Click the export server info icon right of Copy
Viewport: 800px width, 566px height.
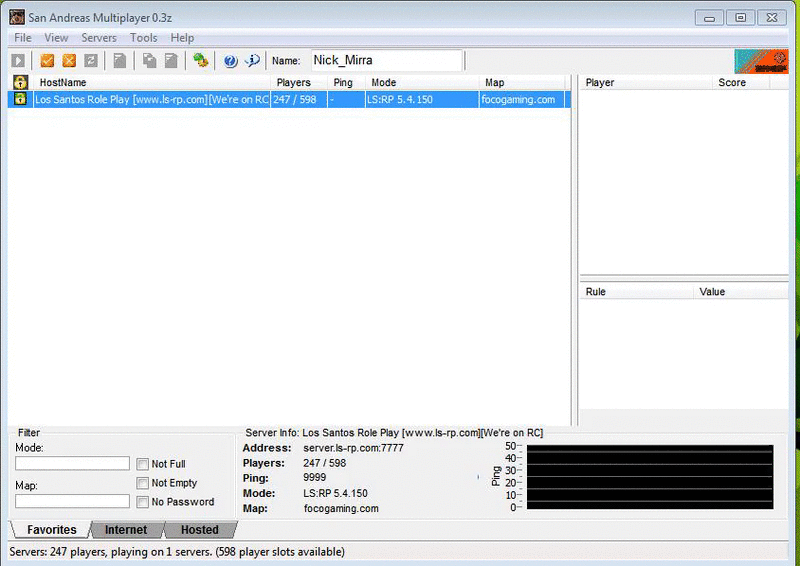(171, 61)
